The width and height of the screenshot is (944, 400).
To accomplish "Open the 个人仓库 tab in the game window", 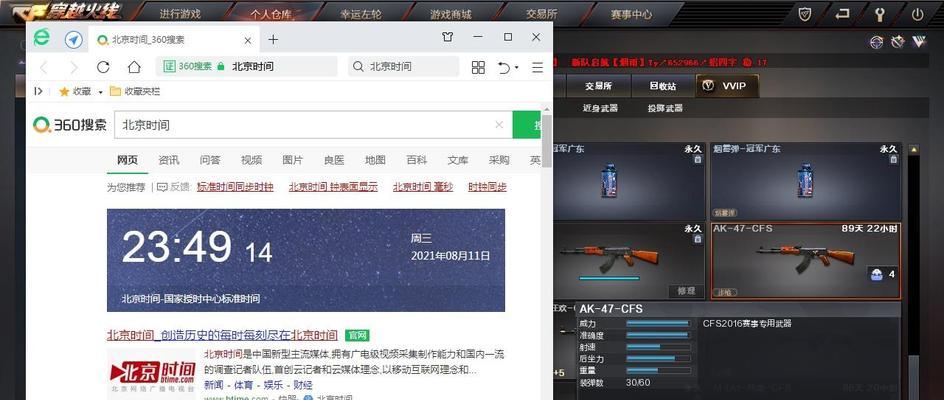I will pyautogui.click(x=272, y=13).
